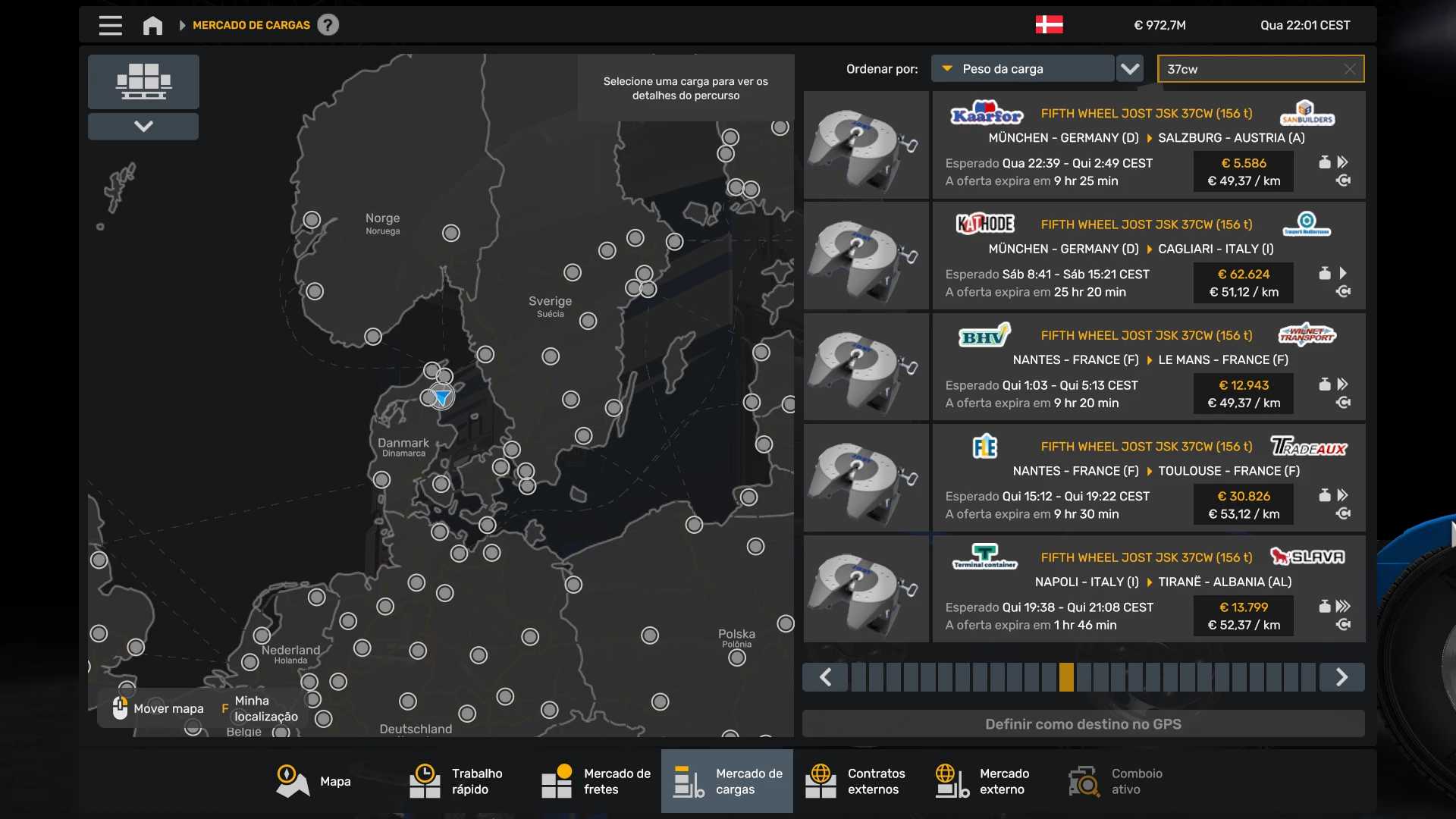
Task: Clear the 37cw search text
Action: [1349, 69]
